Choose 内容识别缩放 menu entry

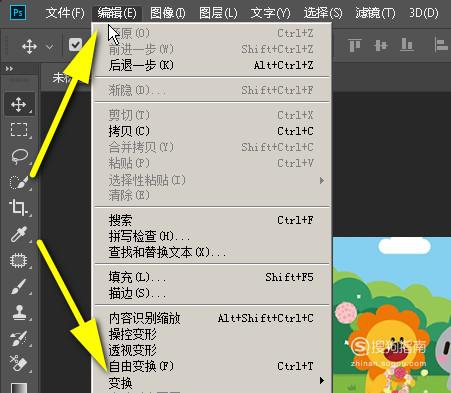point(212,318)
